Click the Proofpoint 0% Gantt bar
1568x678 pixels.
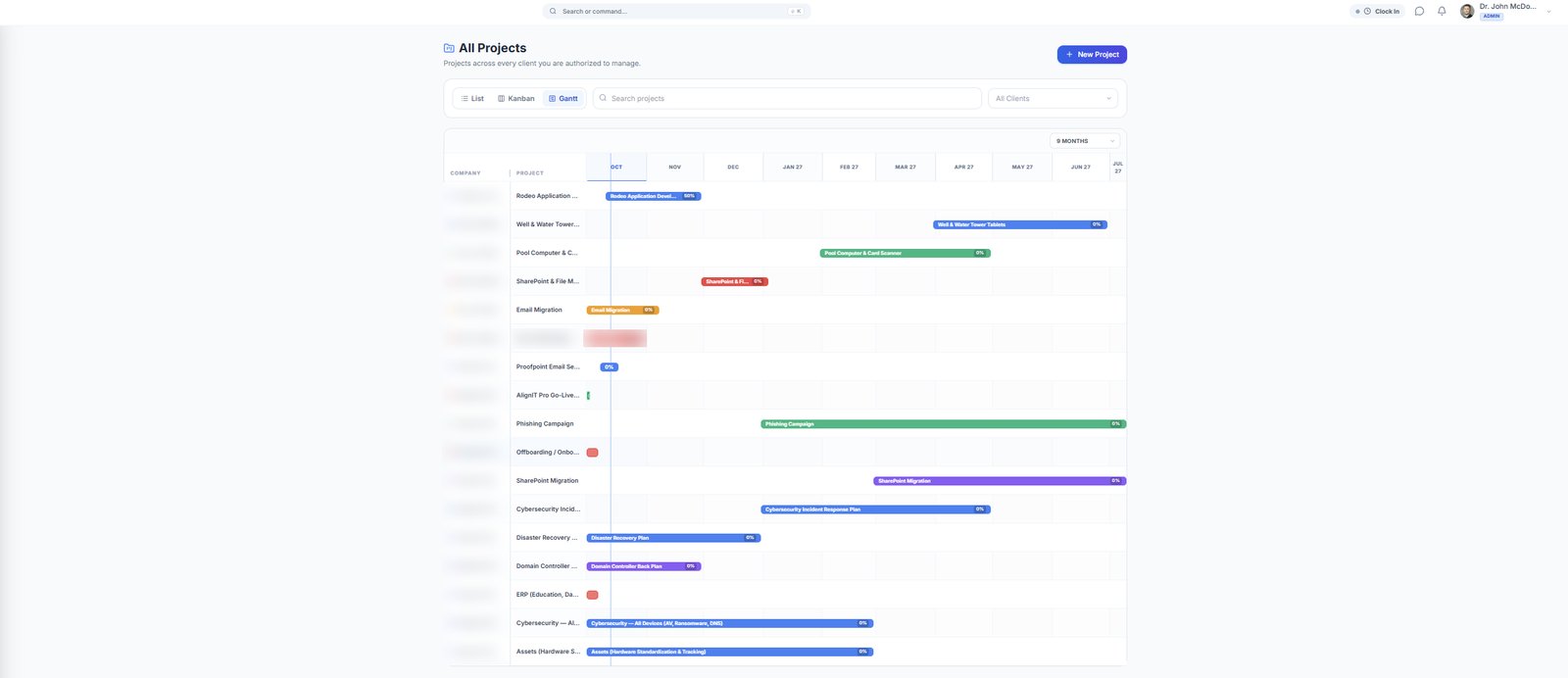(x=610, y=367)
